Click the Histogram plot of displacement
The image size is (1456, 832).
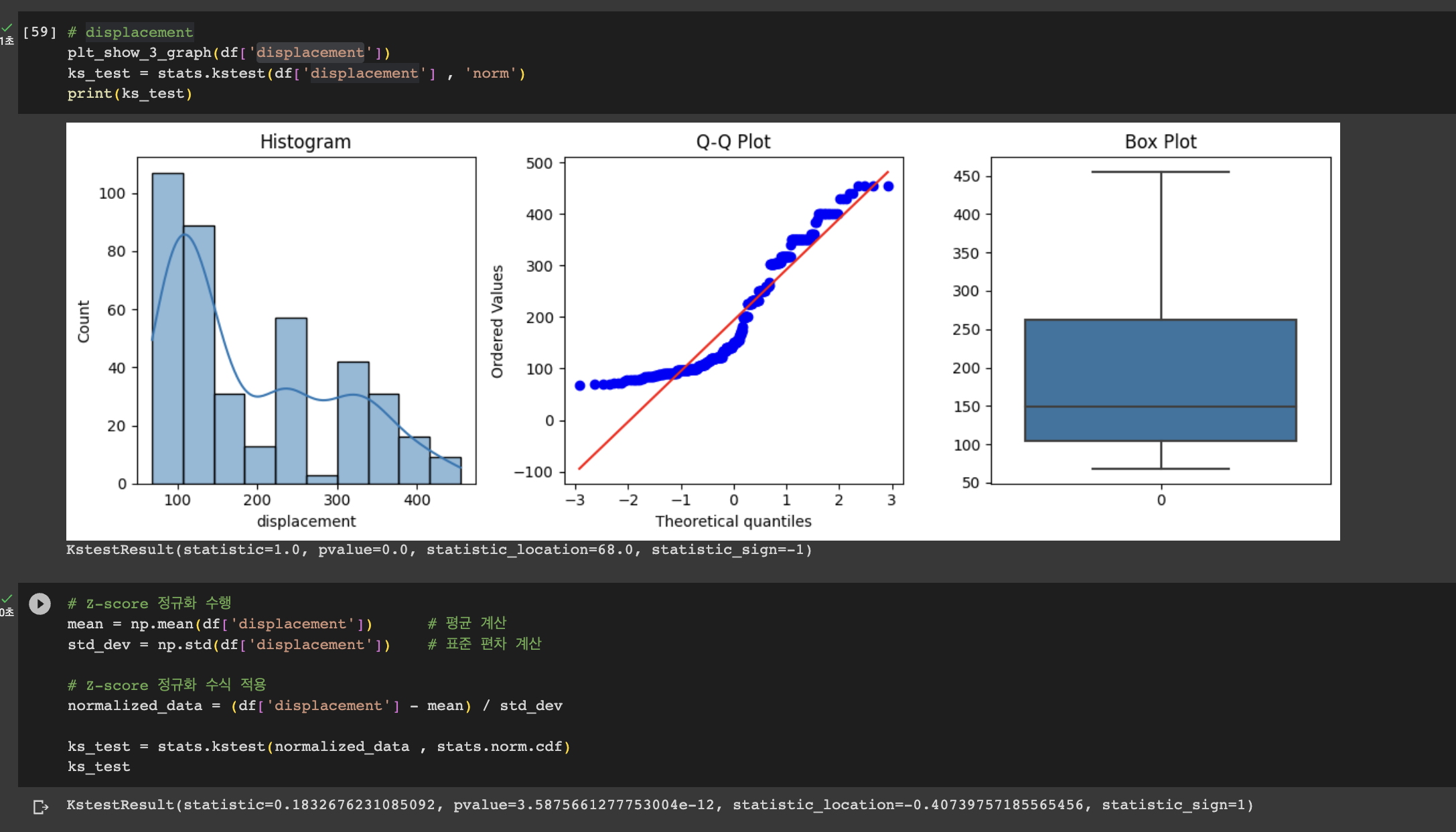(x=306, y=320)
